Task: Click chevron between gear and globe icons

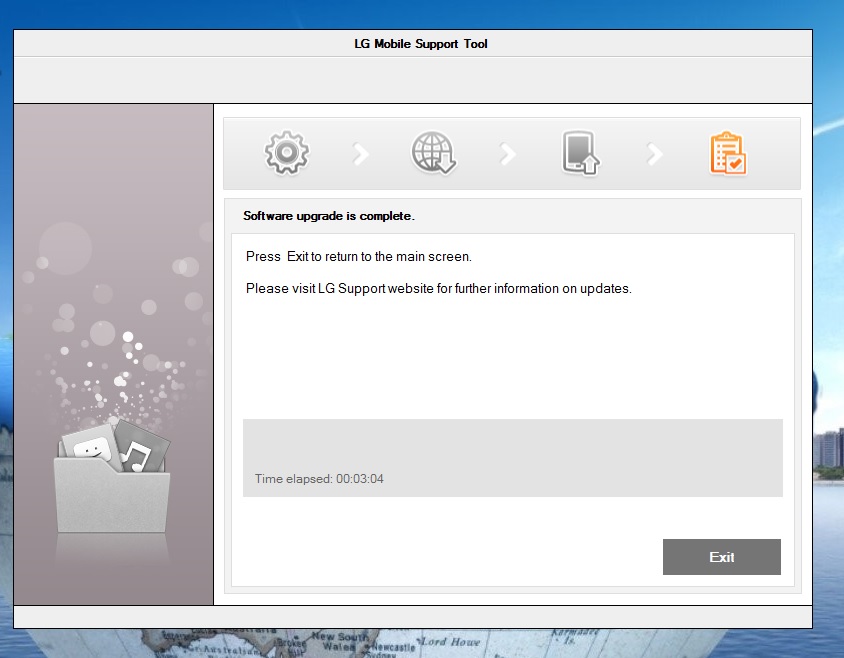Action: click(361, 153)
